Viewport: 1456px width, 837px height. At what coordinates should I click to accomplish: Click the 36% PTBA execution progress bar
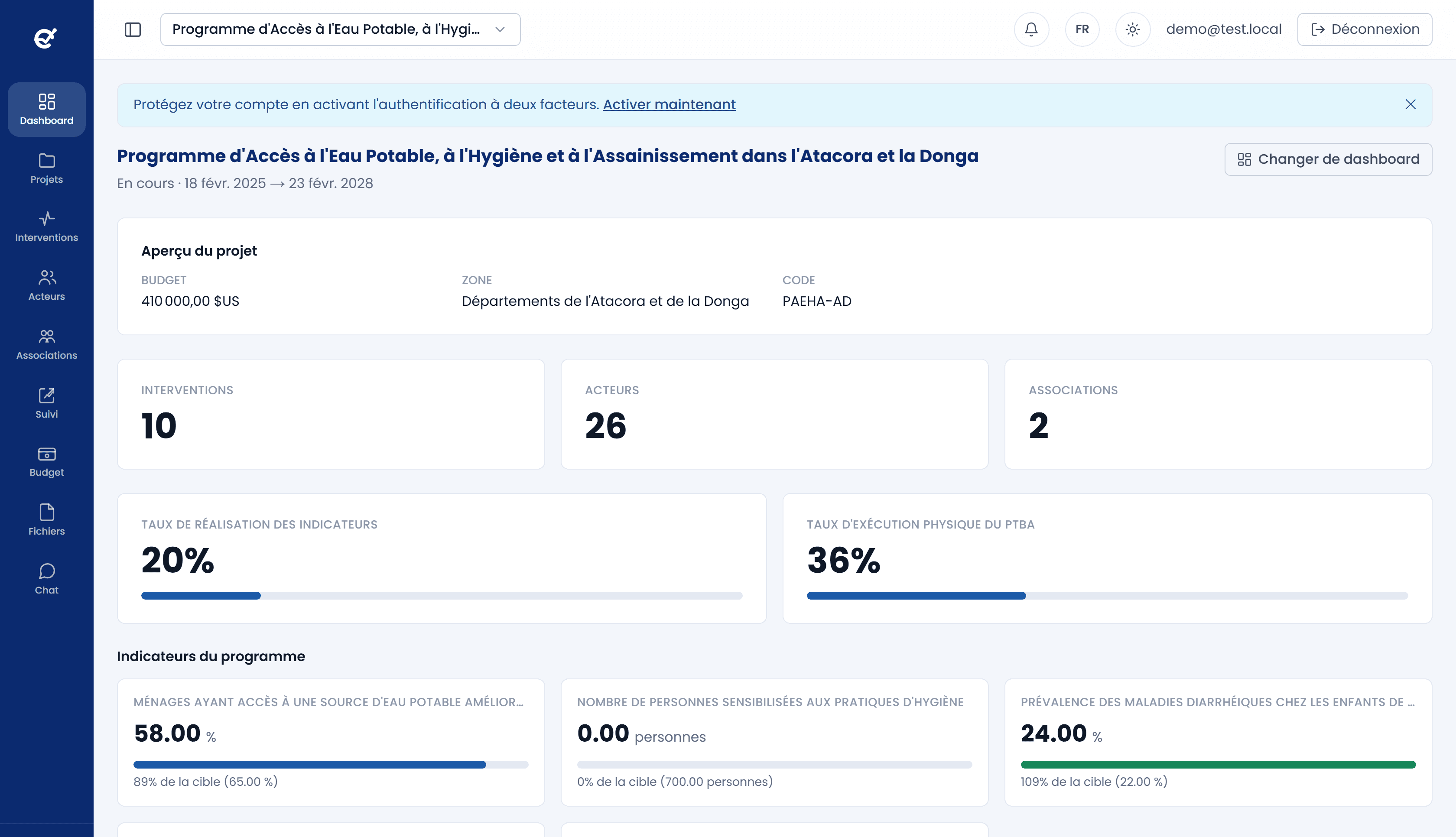pos(1107,596)
